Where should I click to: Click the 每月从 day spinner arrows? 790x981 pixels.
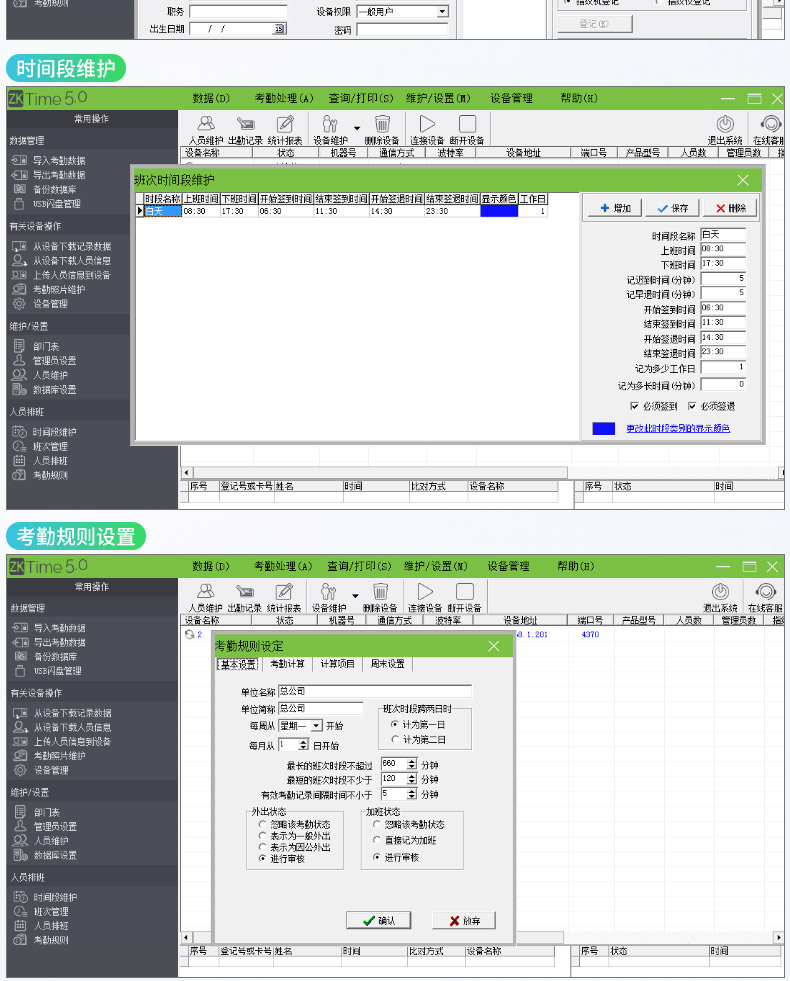tap(305, 745)
